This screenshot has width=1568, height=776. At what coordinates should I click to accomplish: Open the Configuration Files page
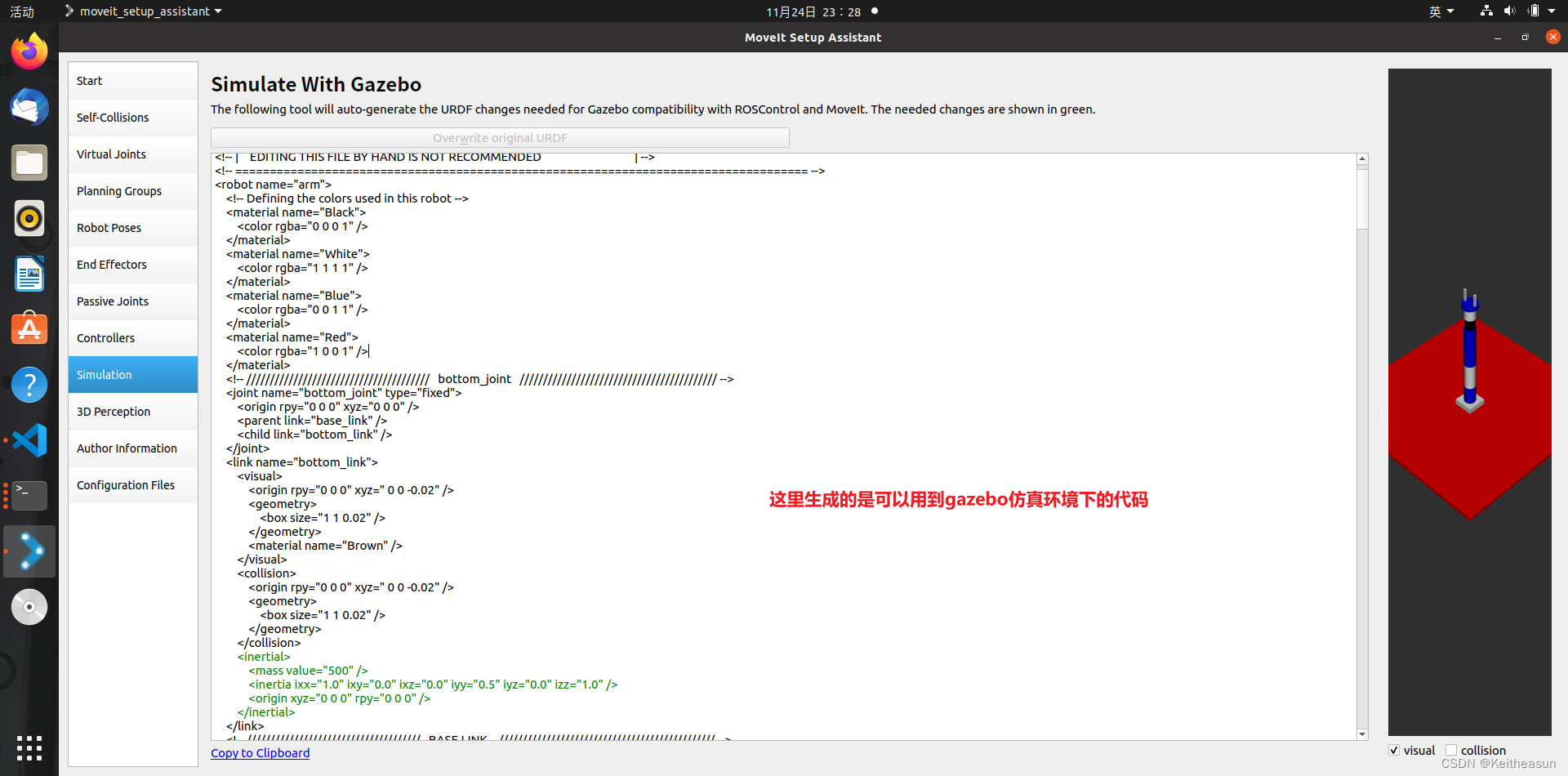(133, 485)
